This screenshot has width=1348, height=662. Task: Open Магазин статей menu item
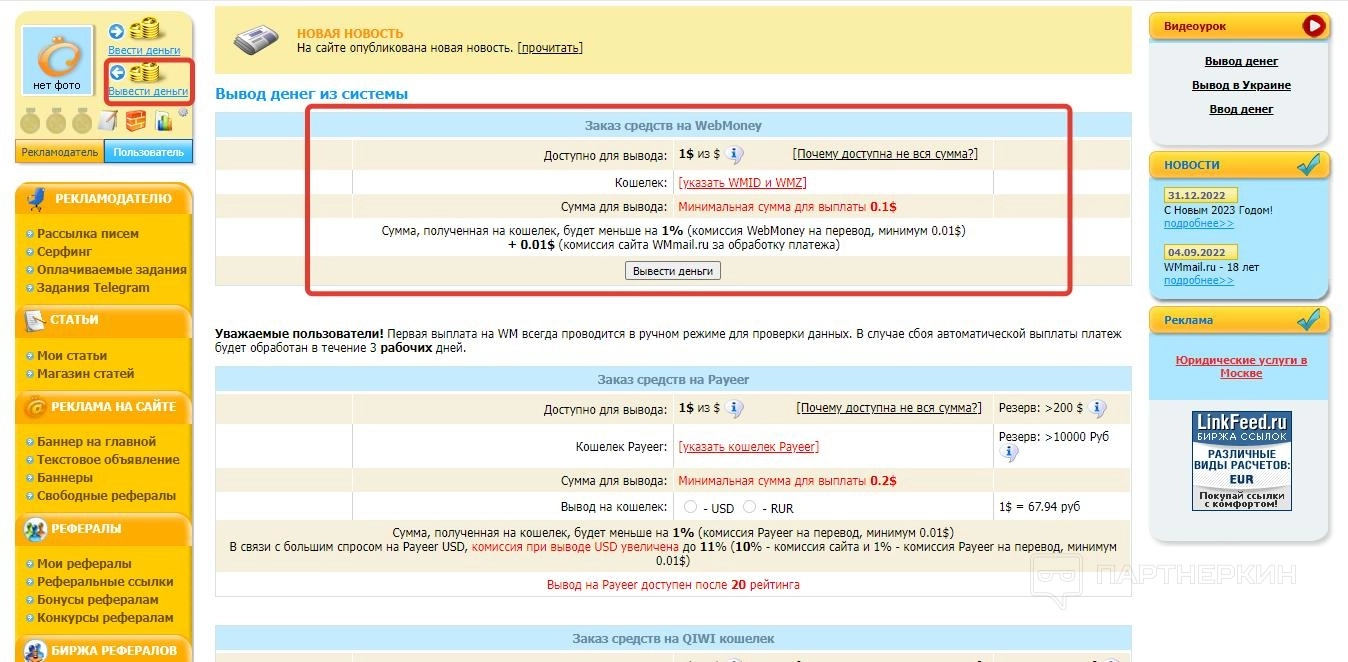[x=86, y=374]
